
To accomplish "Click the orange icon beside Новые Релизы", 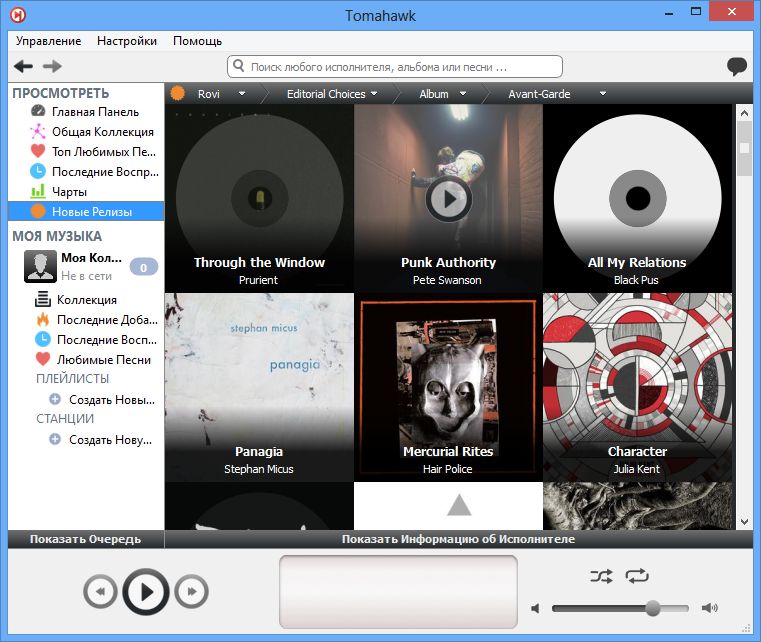I will coord(38,211).
